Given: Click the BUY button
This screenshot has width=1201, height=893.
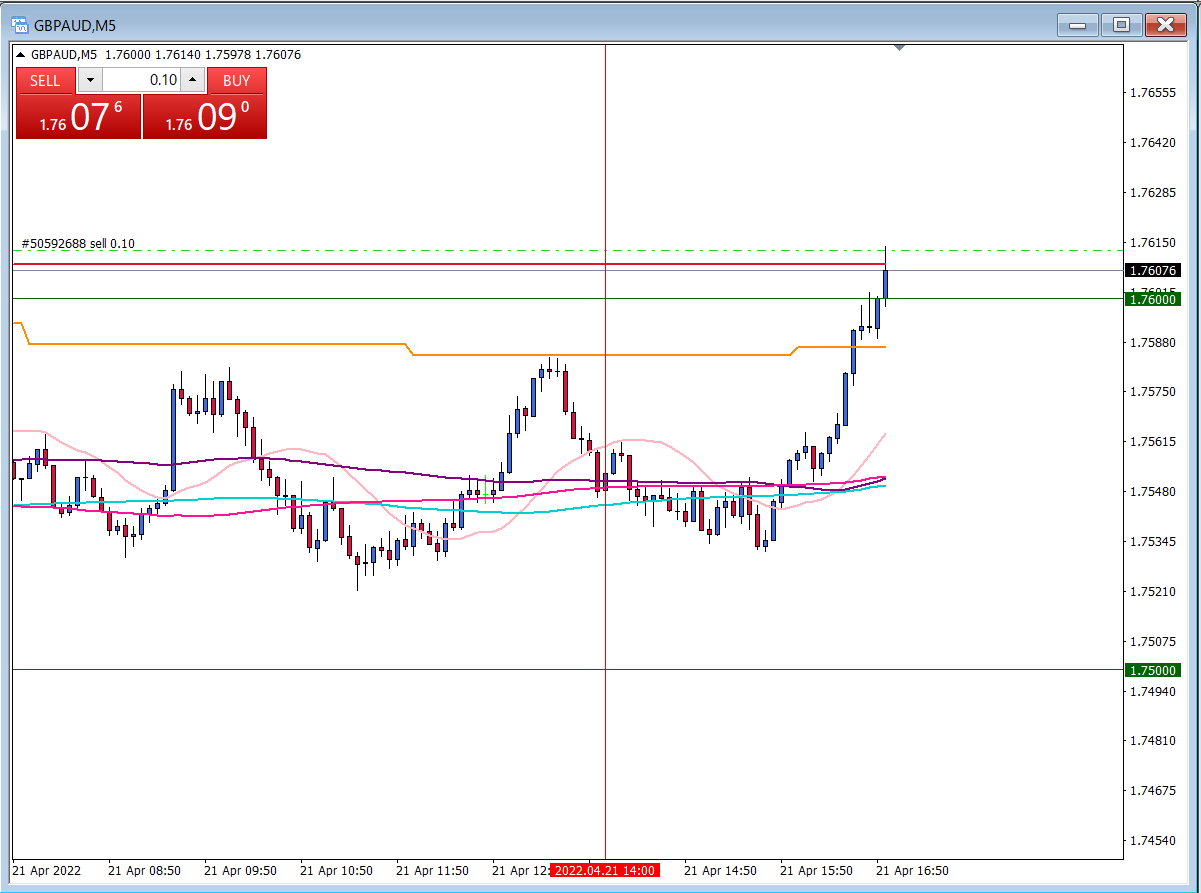Looking at the screenshot, I should click(237, 81).
